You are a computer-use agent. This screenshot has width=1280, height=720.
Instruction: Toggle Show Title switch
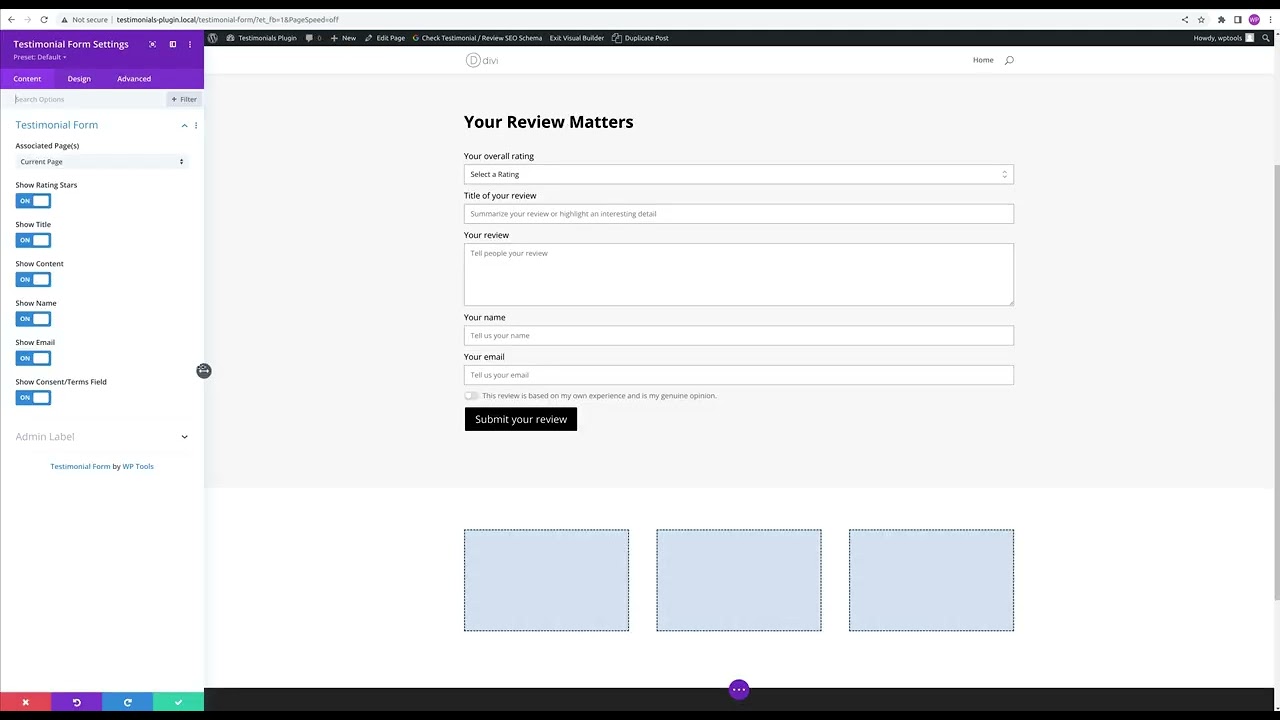33,240
